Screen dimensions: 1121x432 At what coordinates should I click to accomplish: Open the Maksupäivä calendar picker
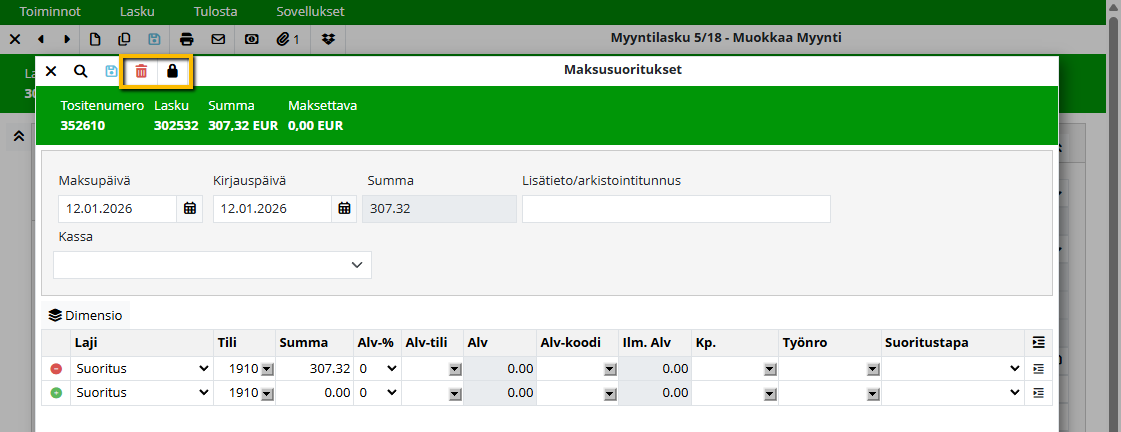(x=190, y=209)
